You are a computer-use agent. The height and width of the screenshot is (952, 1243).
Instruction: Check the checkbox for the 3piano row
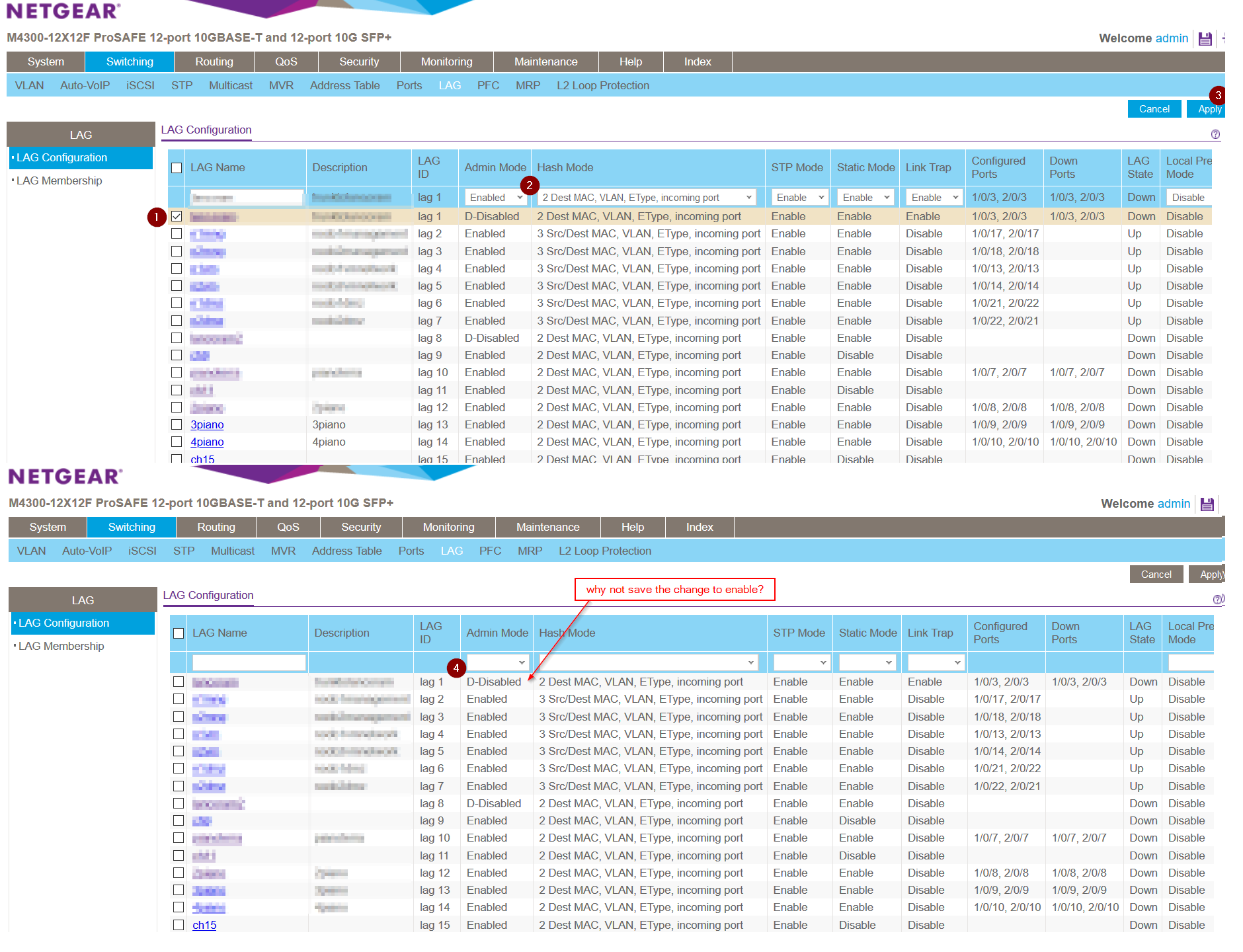[x=177, y=424]
